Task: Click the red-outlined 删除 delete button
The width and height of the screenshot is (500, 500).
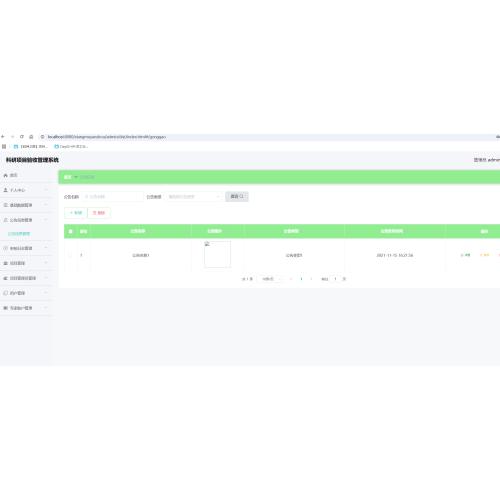Action: [99, 213]
